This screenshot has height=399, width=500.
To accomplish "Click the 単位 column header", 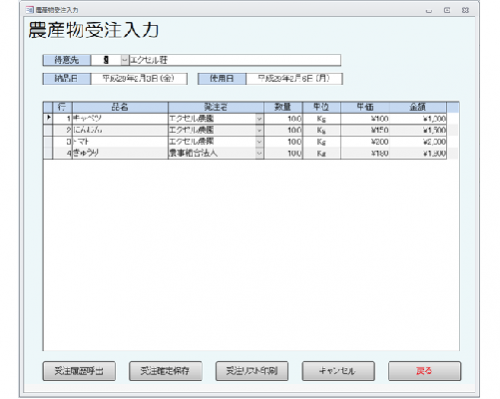I will [321, 107].
